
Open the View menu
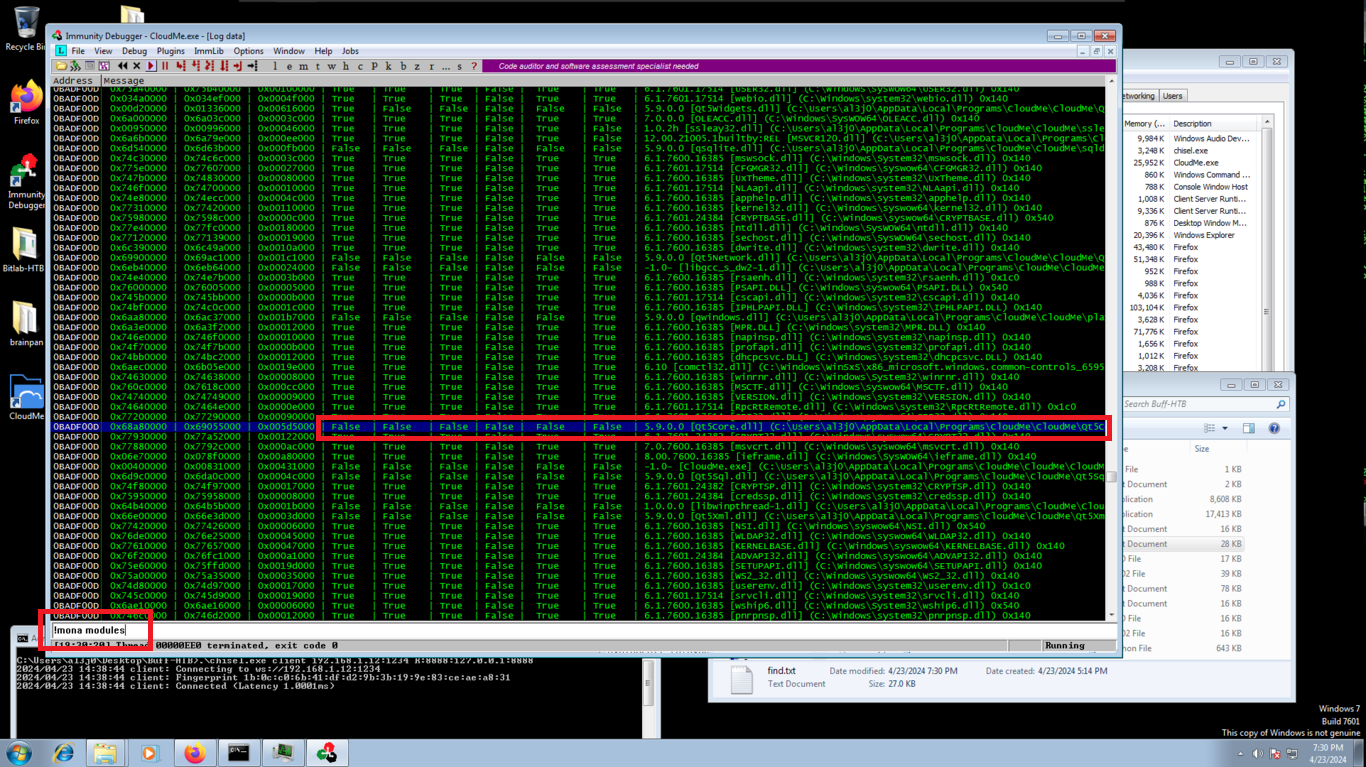point(103,51)
